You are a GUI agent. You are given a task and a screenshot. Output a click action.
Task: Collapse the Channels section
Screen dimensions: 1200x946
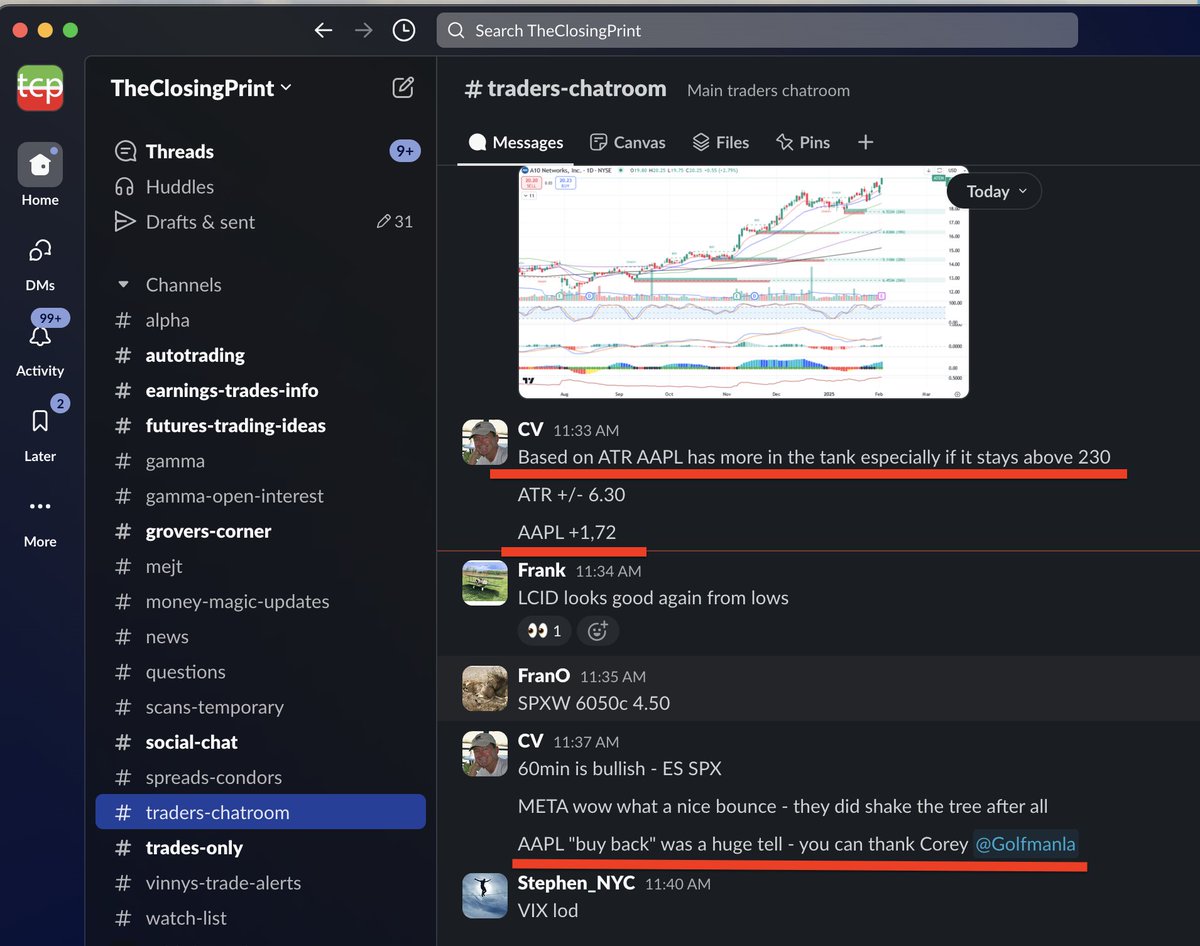(124, 285)
